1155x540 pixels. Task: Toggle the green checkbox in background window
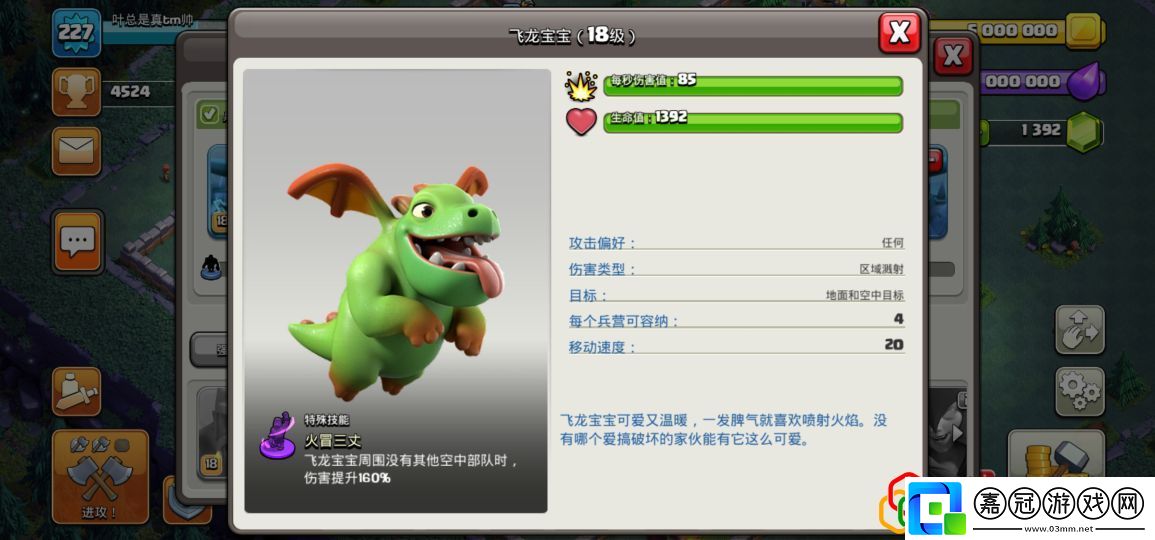208,115
